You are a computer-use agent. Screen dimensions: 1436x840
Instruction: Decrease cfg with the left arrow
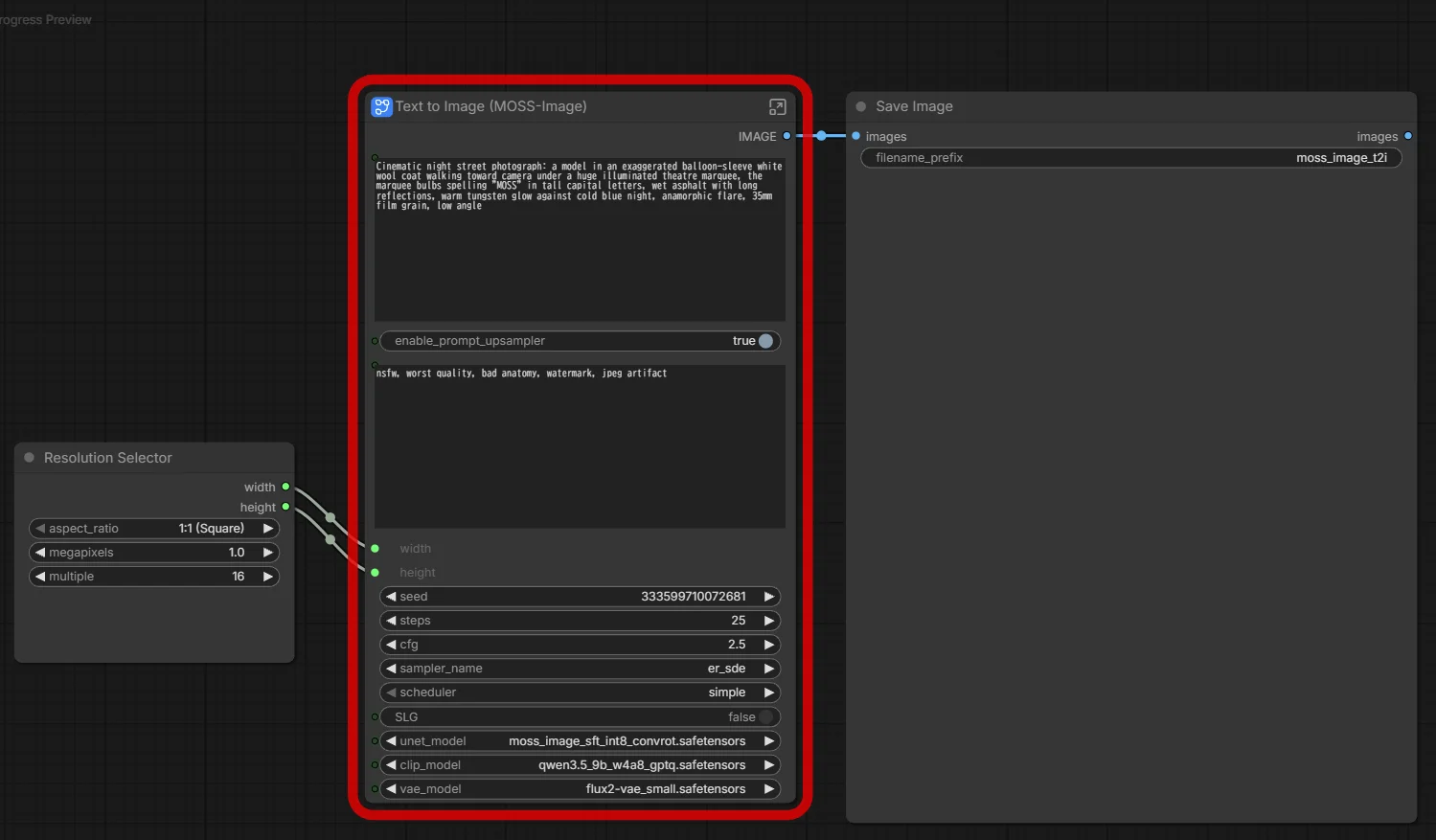coord(391,645)
